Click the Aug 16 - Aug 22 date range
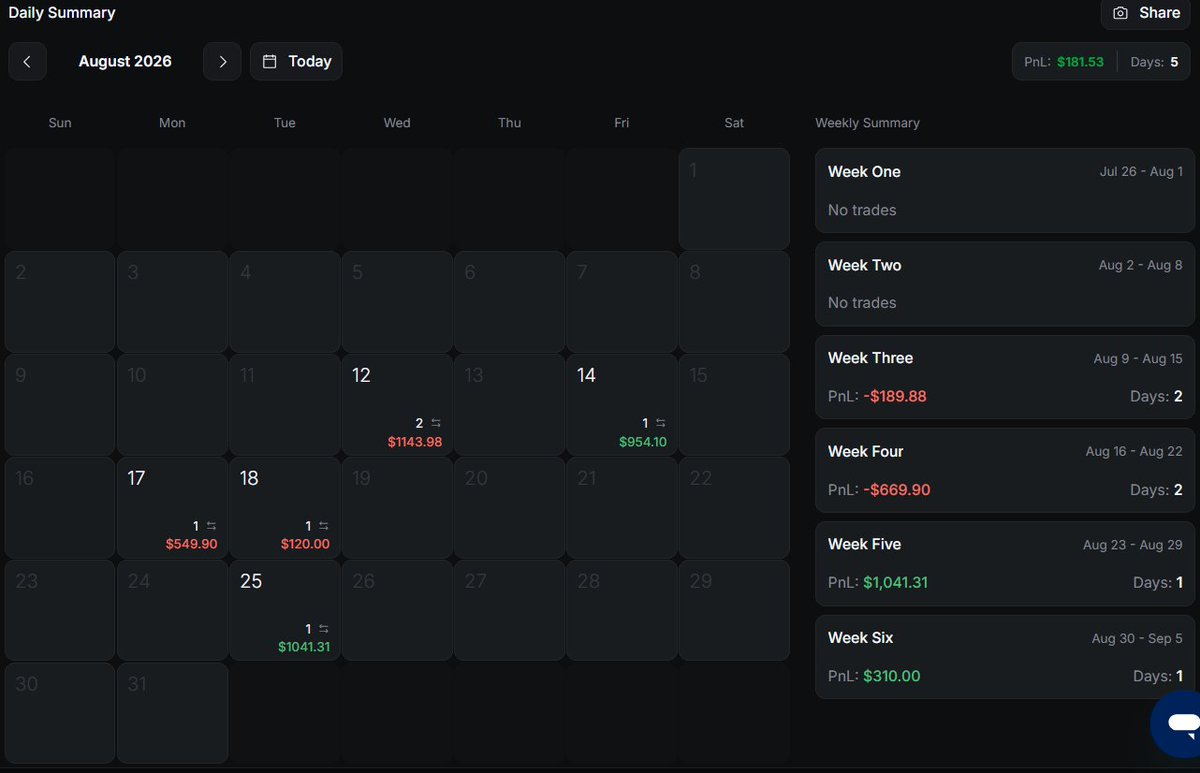 (x=1134, y=452)
